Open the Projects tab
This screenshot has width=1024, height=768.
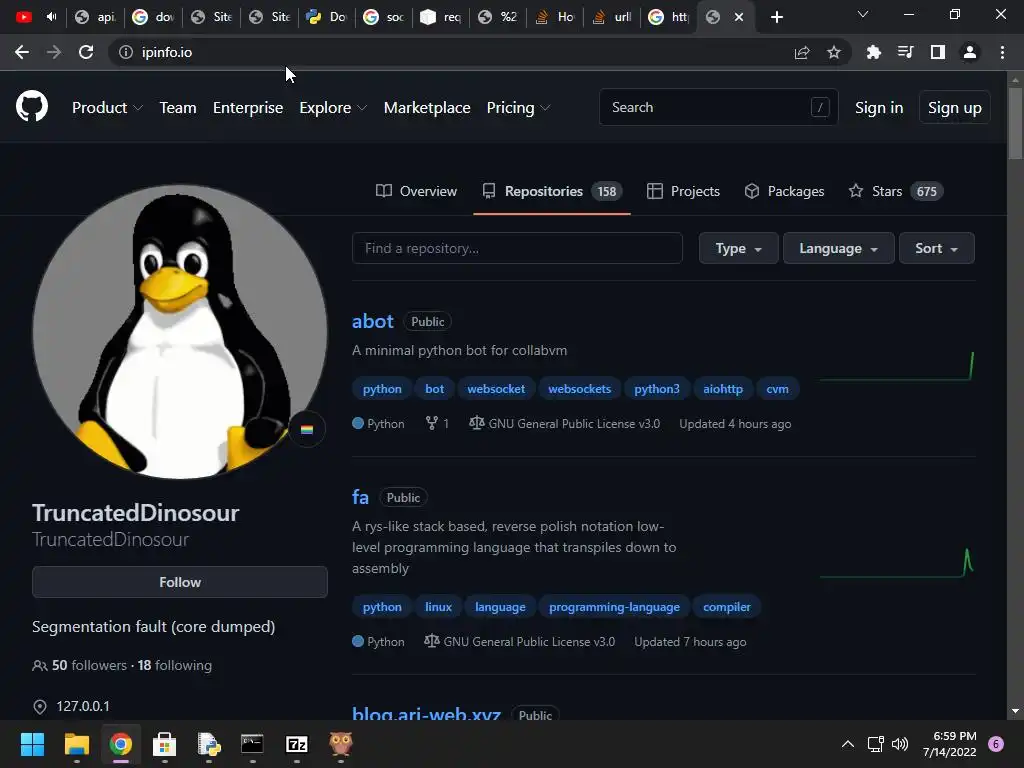point(683,191)
